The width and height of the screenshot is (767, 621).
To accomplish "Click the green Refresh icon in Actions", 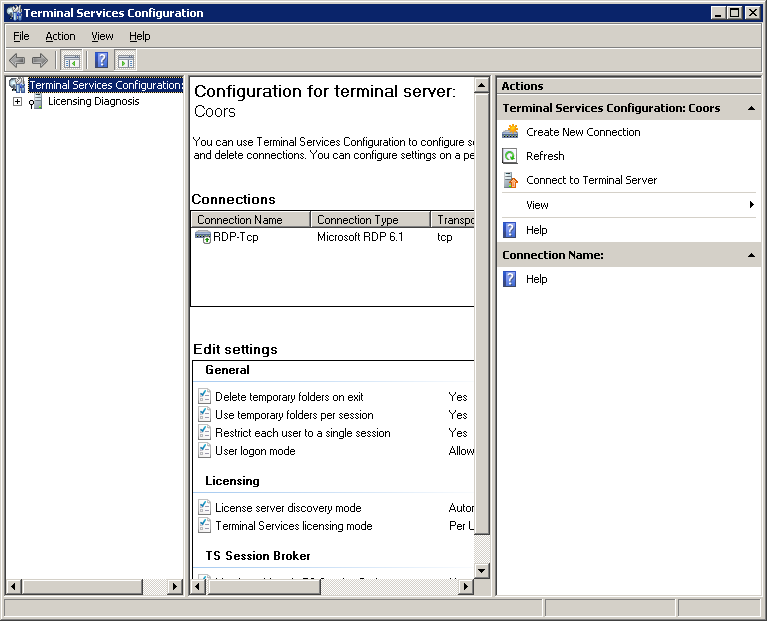I will pyautogui.click(x=510, y=156).
